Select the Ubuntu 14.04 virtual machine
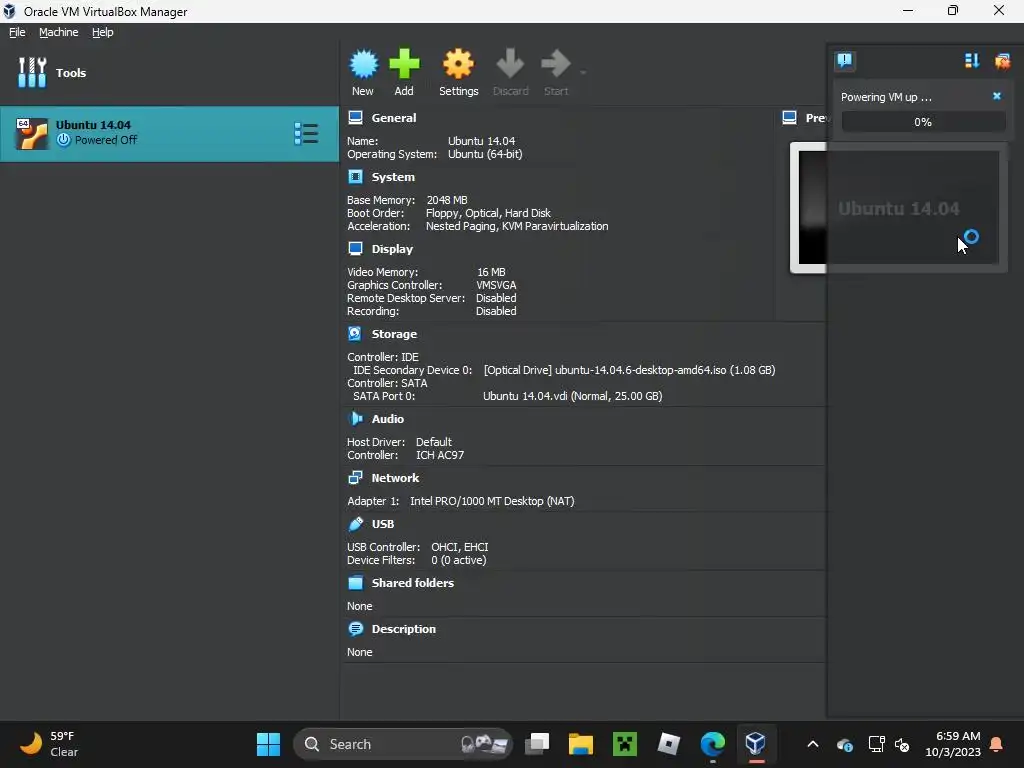 point(169,134)
